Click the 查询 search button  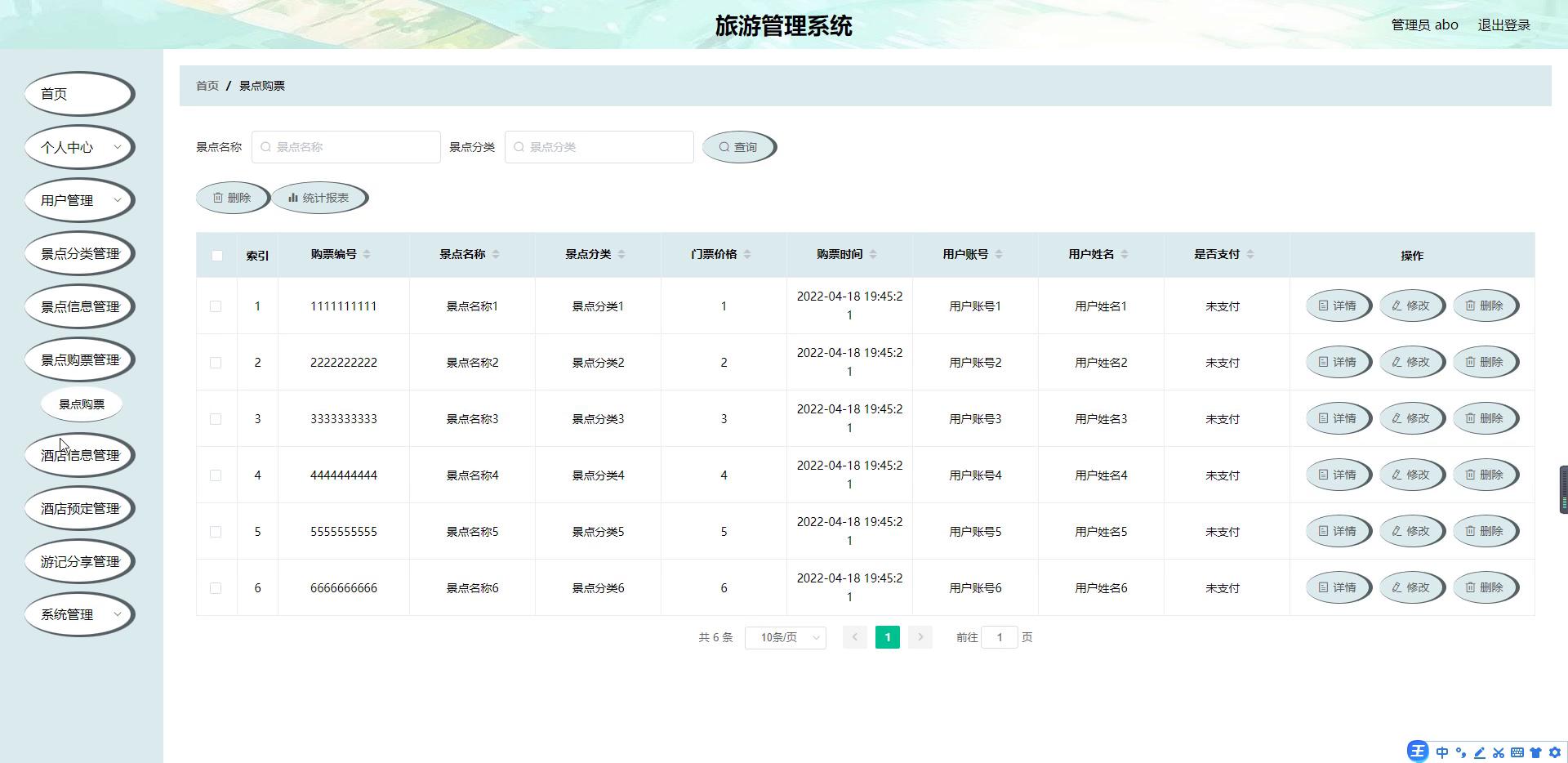(738, 148)
